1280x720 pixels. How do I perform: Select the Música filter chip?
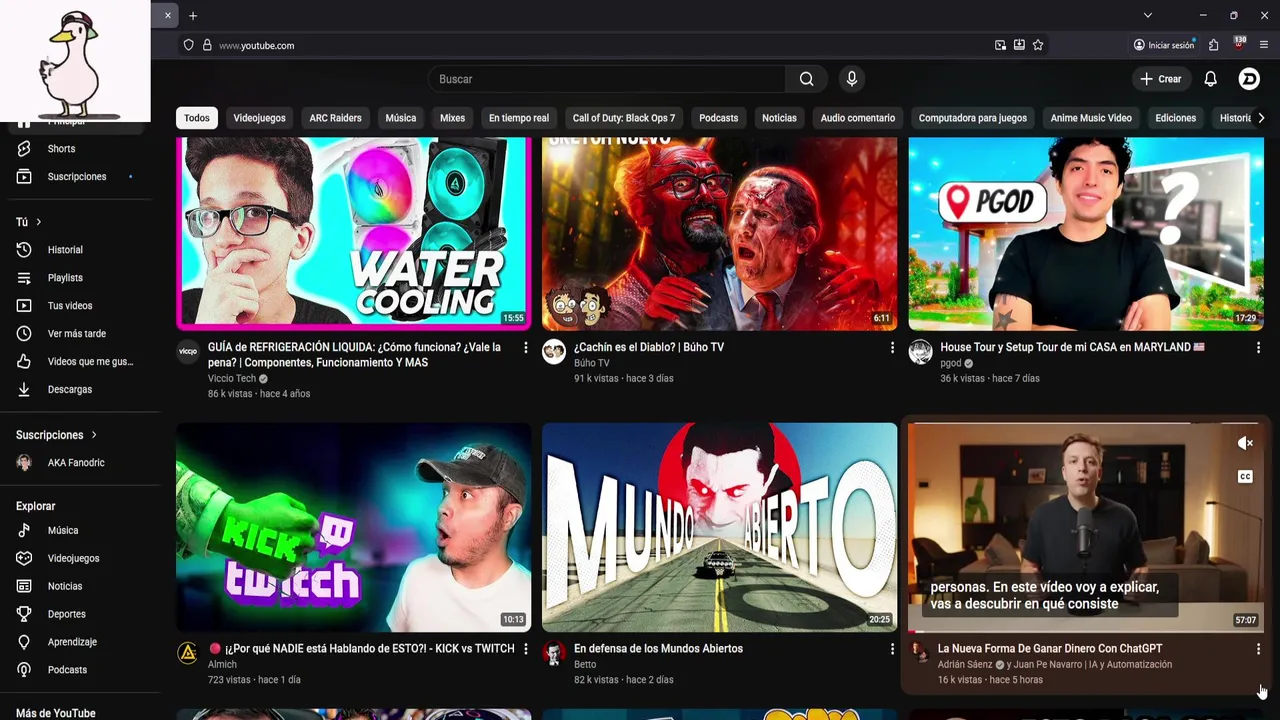coord(401,118)
